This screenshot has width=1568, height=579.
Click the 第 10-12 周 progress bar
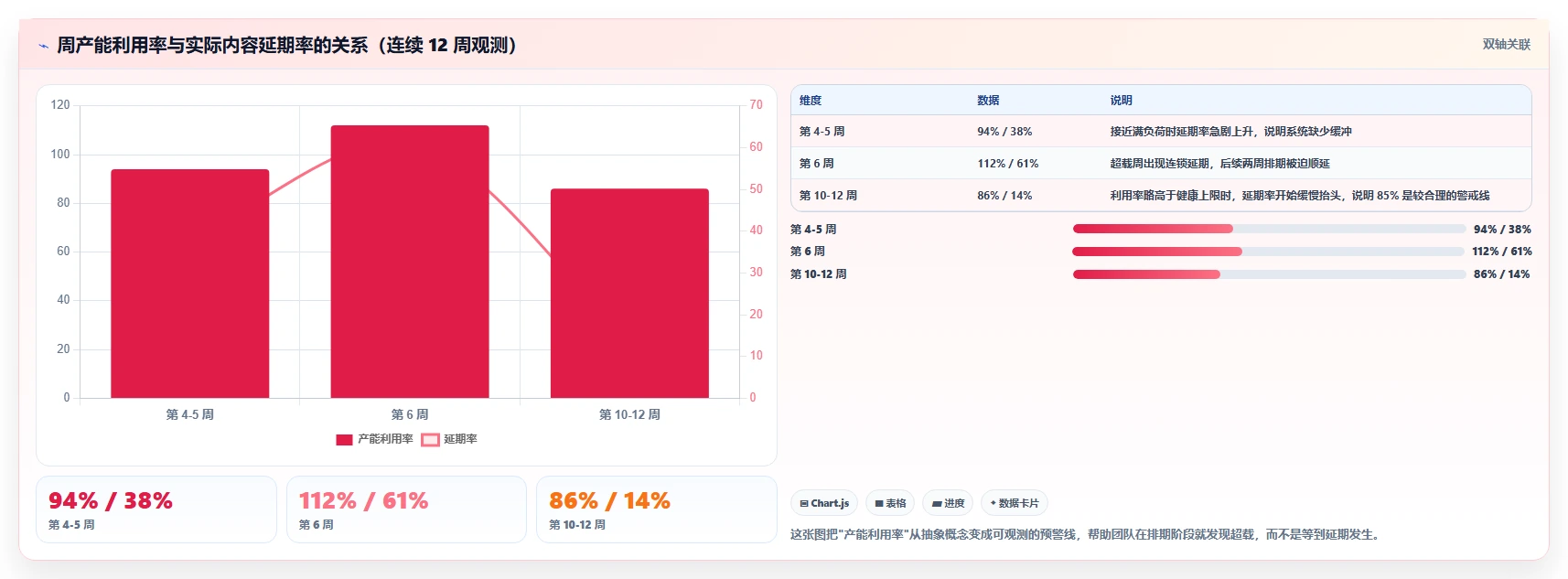pos(1270,274)
